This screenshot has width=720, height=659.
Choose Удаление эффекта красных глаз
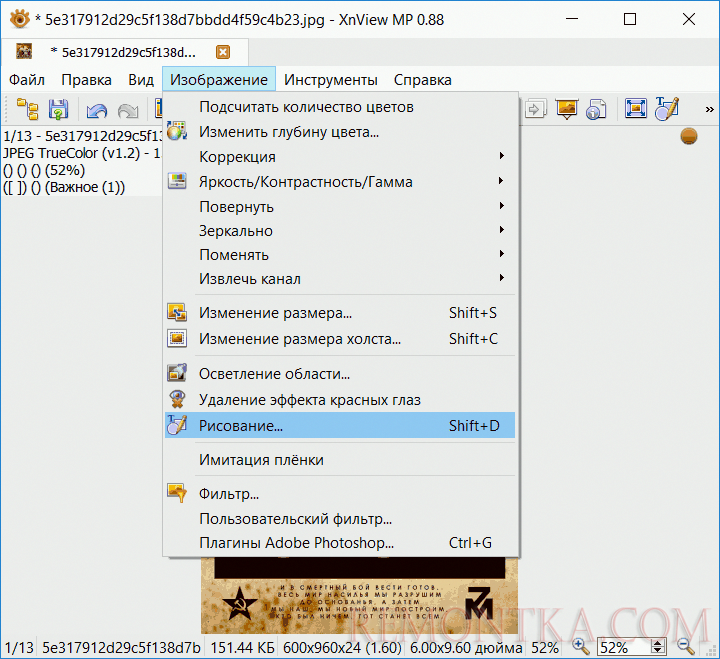340,400
